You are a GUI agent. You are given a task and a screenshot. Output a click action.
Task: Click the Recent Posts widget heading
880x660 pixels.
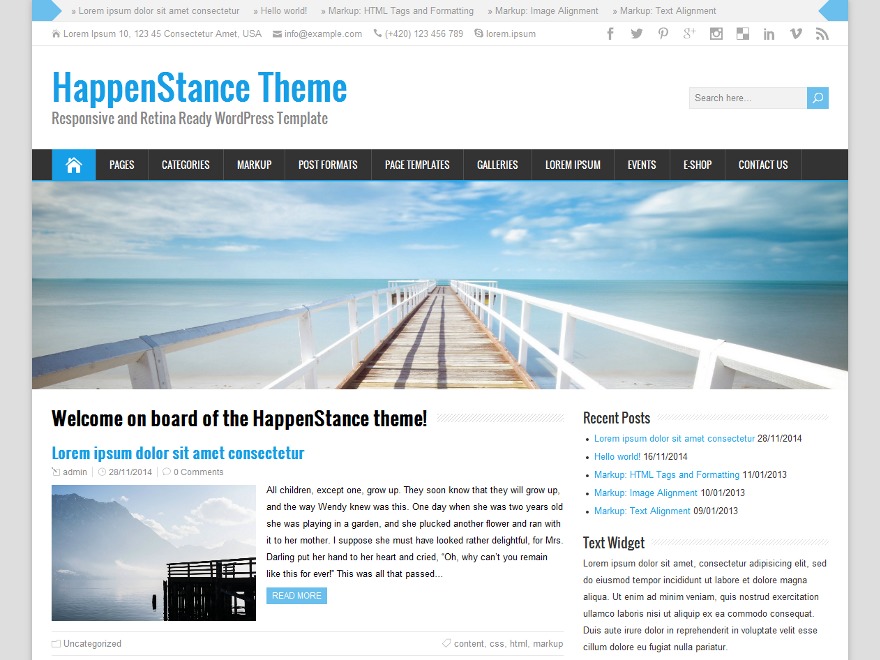coord(616,418)
